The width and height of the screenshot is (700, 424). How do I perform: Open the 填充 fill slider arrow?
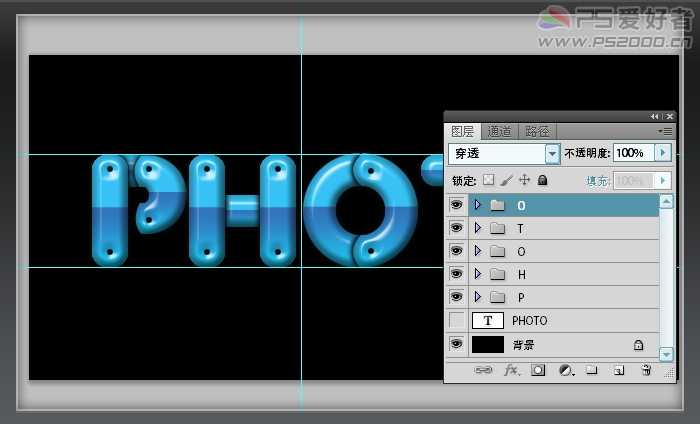[663, 180]
